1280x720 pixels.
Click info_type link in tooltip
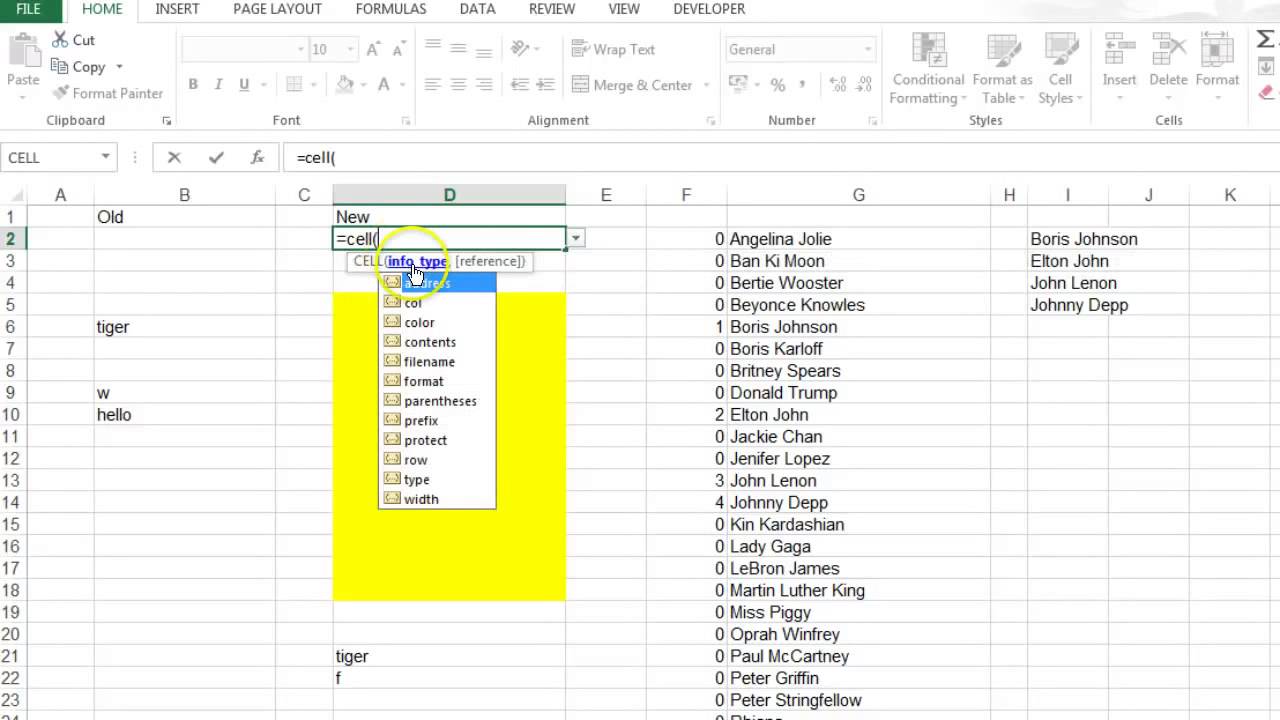coord(417,261)
